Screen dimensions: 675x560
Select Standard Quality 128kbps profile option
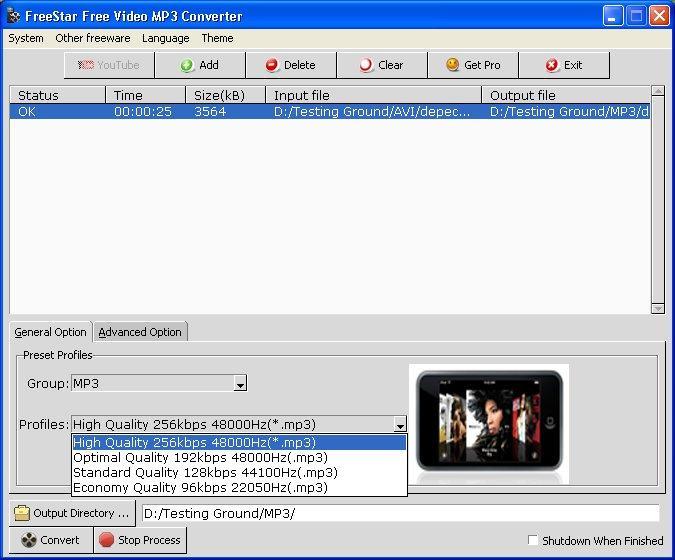click(239, 473)
